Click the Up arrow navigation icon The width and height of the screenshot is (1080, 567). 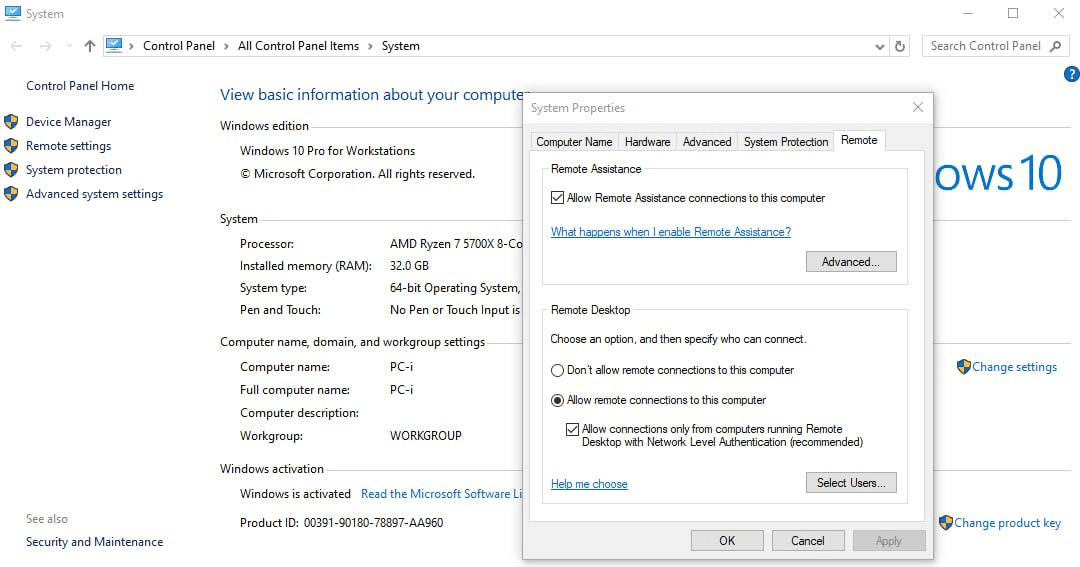point(90,46)
